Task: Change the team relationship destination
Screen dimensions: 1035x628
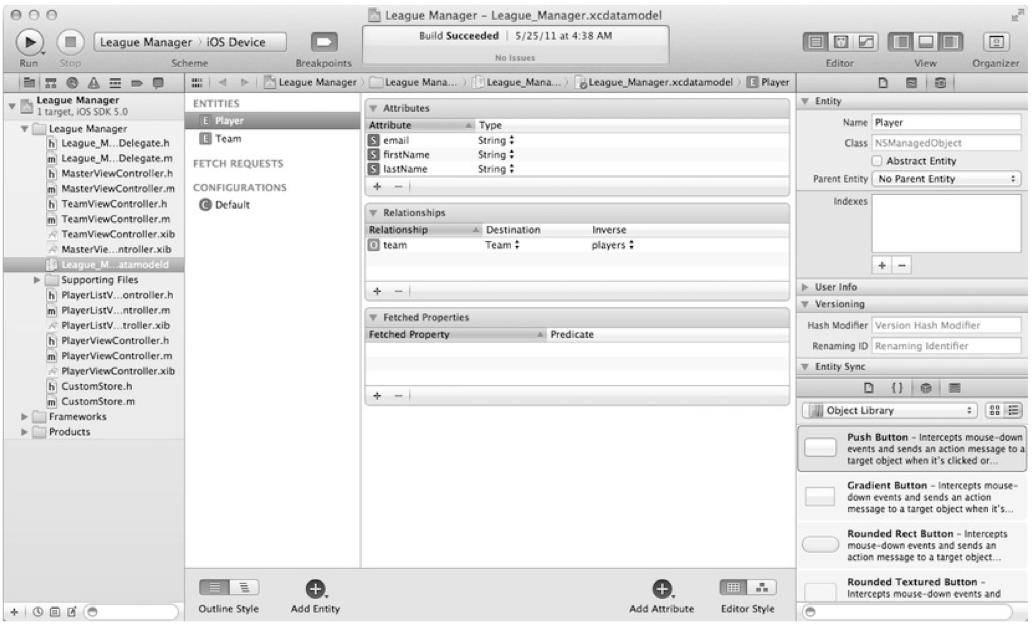Action: point(502,245)
